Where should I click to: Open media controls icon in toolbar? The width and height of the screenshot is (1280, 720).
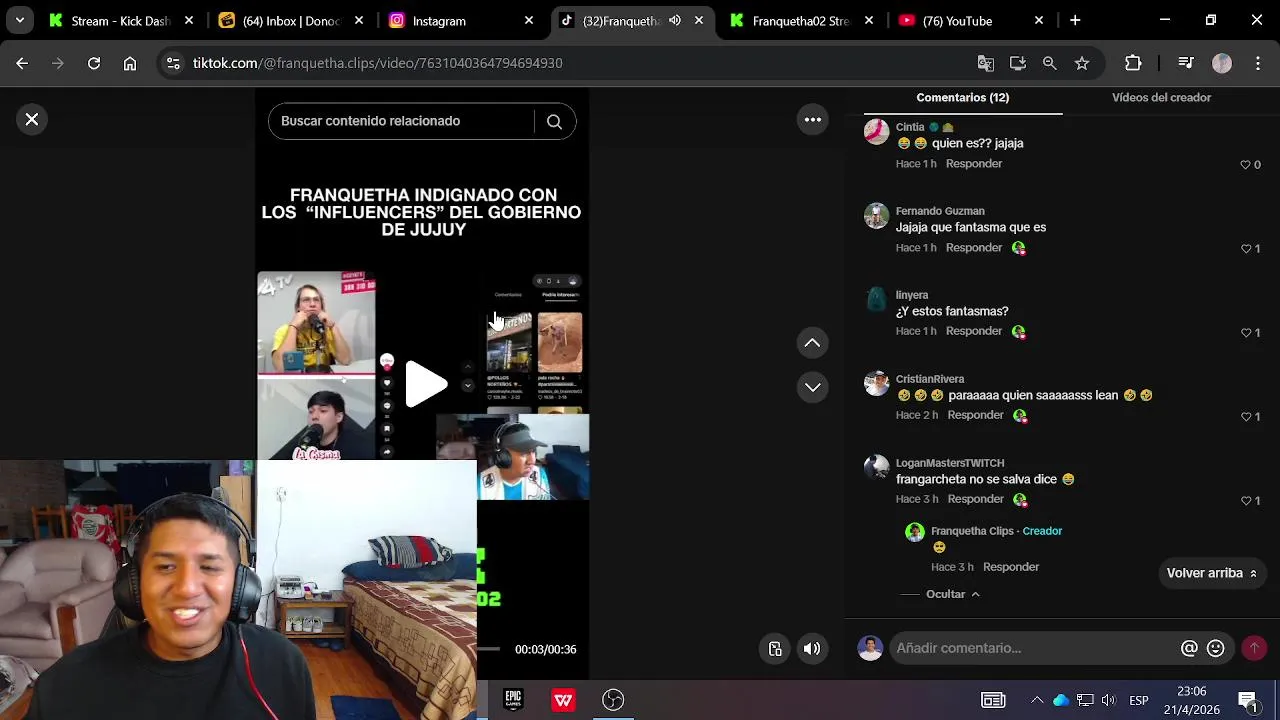click(x=1186, y=63)
